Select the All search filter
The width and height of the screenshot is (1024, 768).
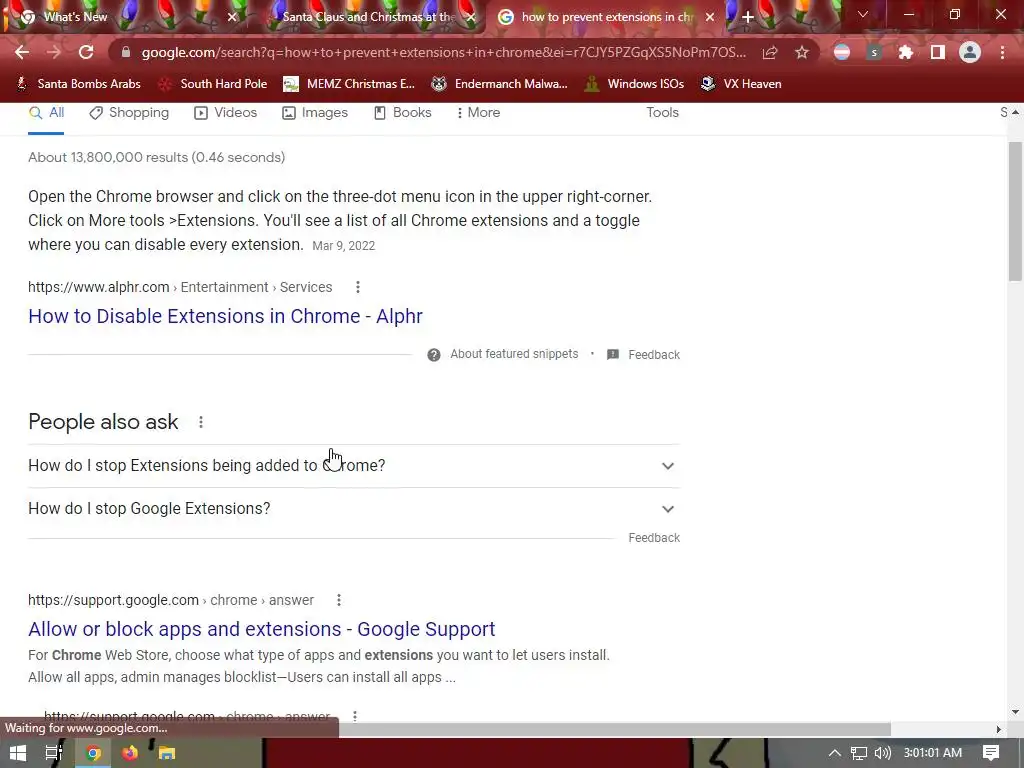[x=46, y=113]
